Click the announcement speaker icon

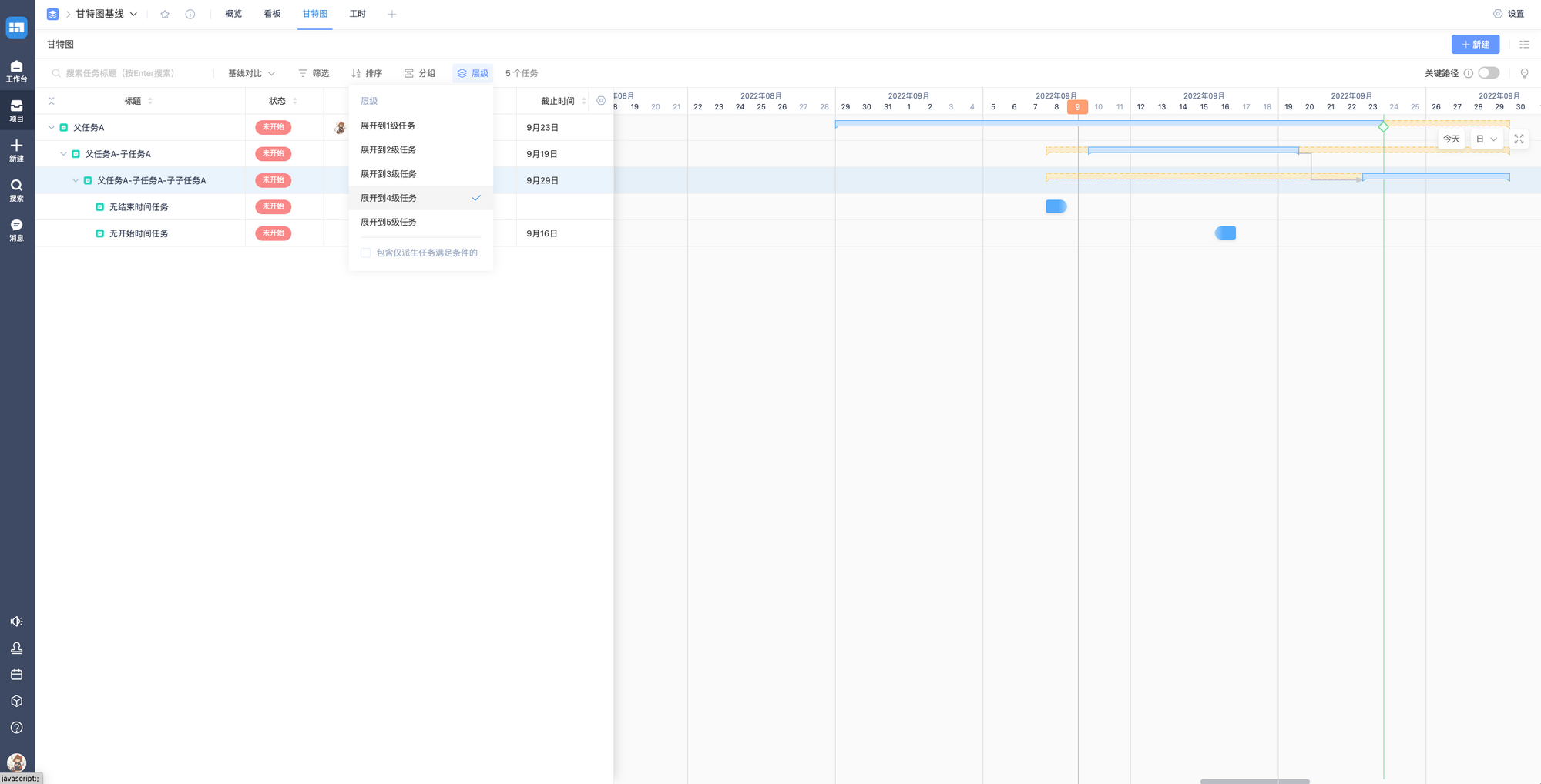[x=16, y=622]
